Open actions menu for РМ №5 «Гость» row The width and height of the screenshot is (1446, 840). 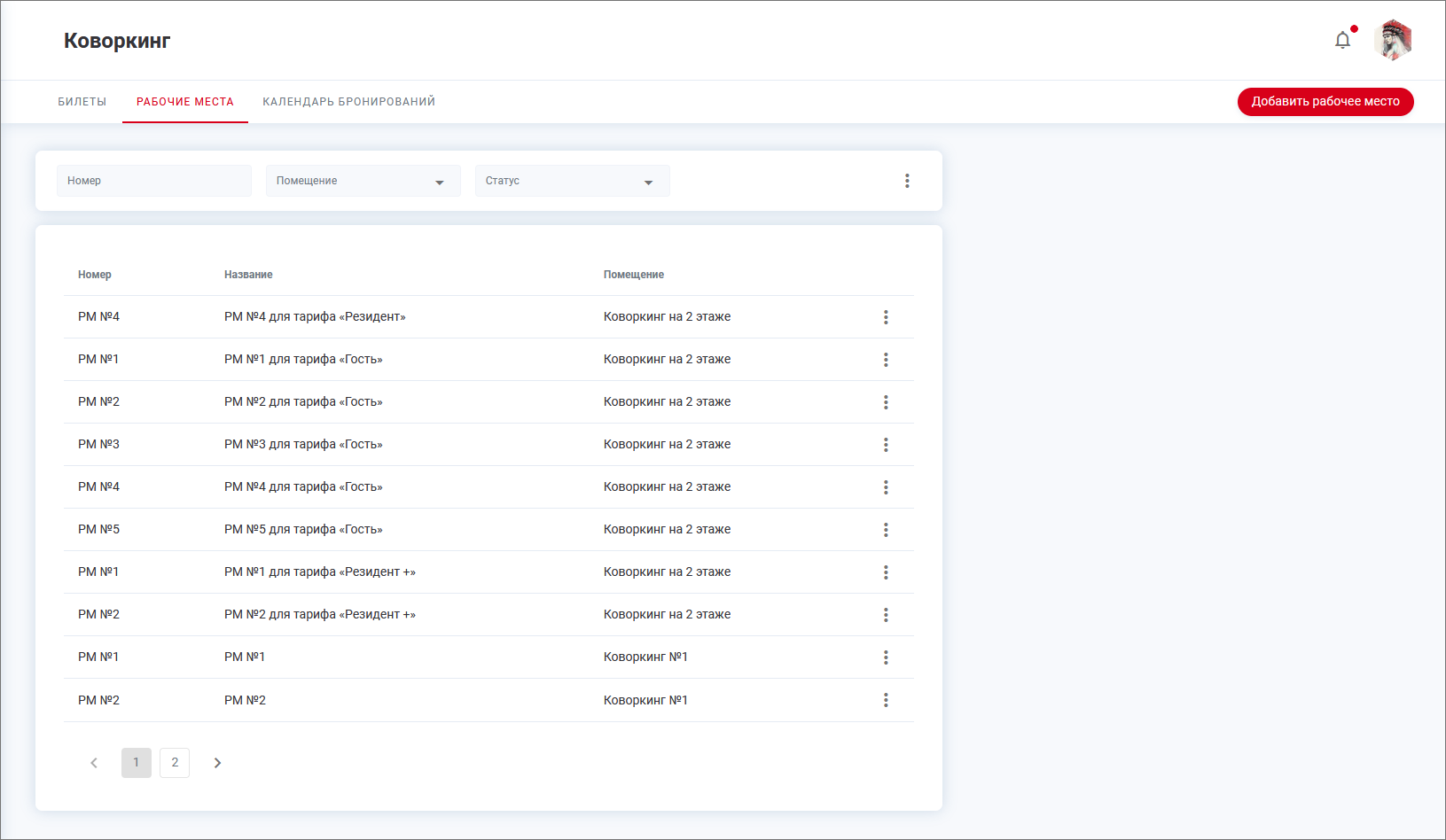click(885, 530)
